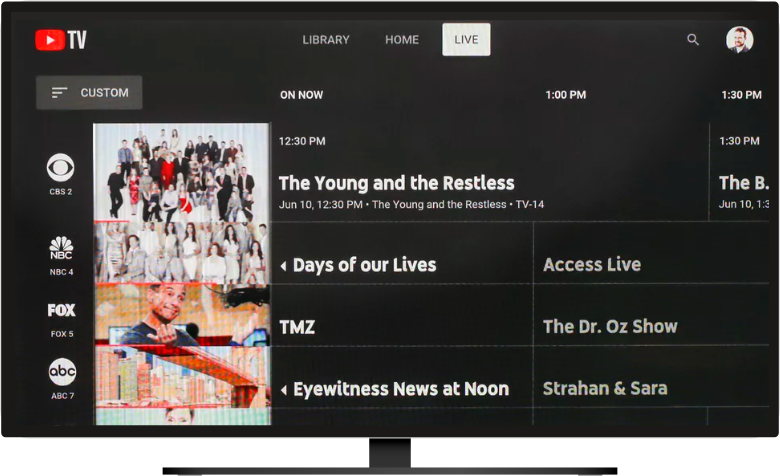The image size is (780, 476).
Task: Click the Eyewitness News bridge thumbnail
Action: point(182,377)
